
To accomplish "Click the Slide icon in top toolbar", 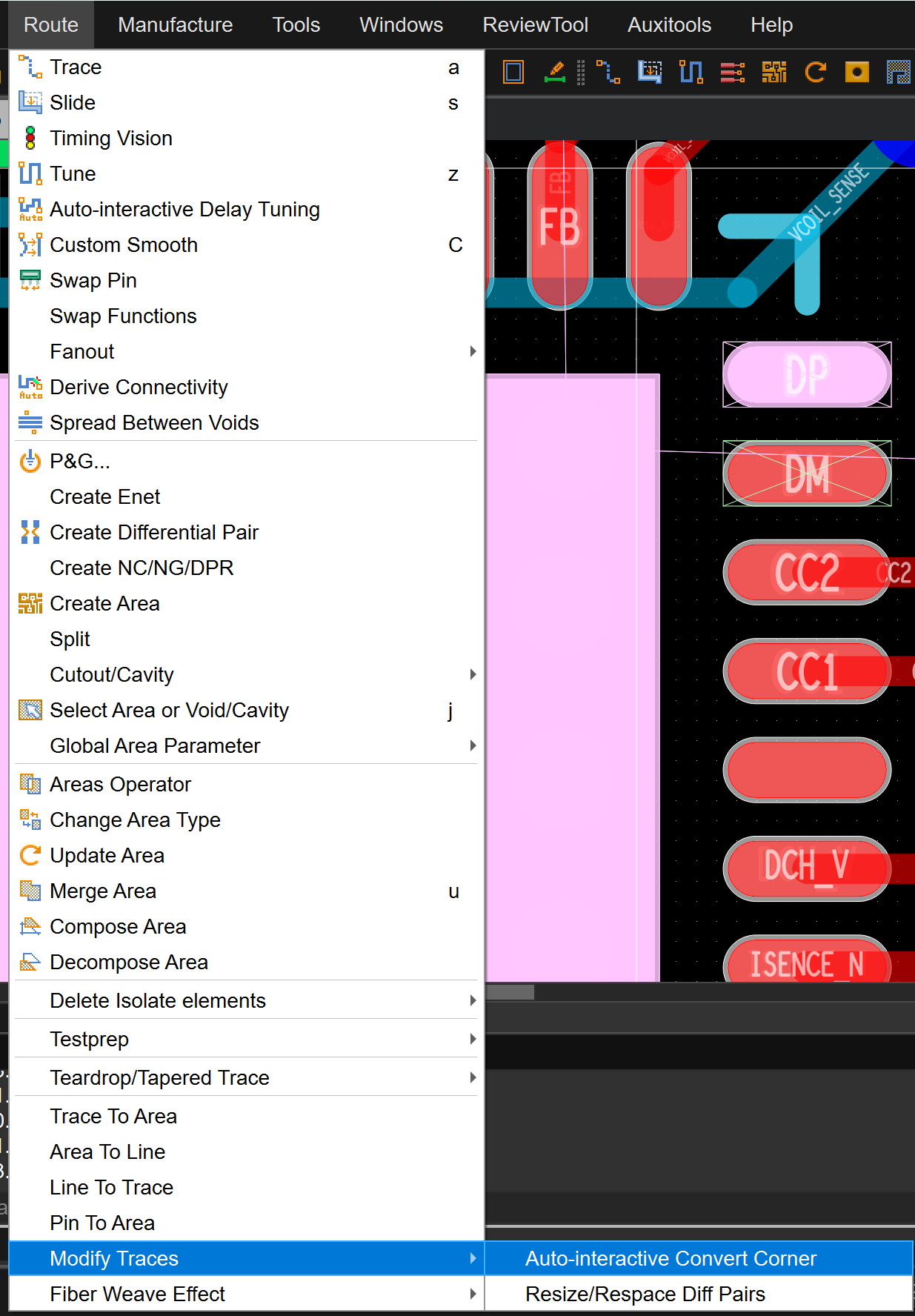I will coord(650,72).
